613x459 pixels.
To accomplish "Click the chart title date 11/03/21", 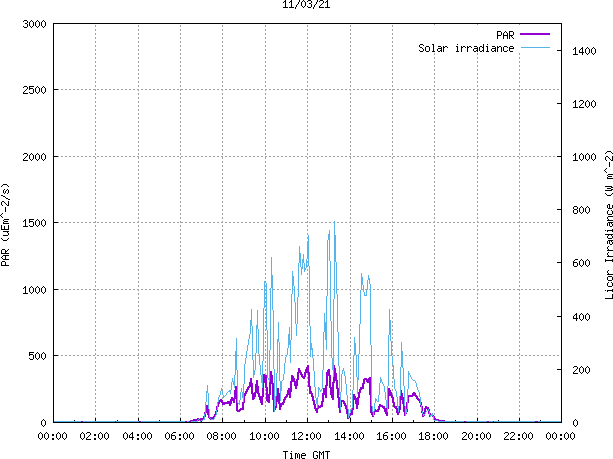I will click(306, 5).
